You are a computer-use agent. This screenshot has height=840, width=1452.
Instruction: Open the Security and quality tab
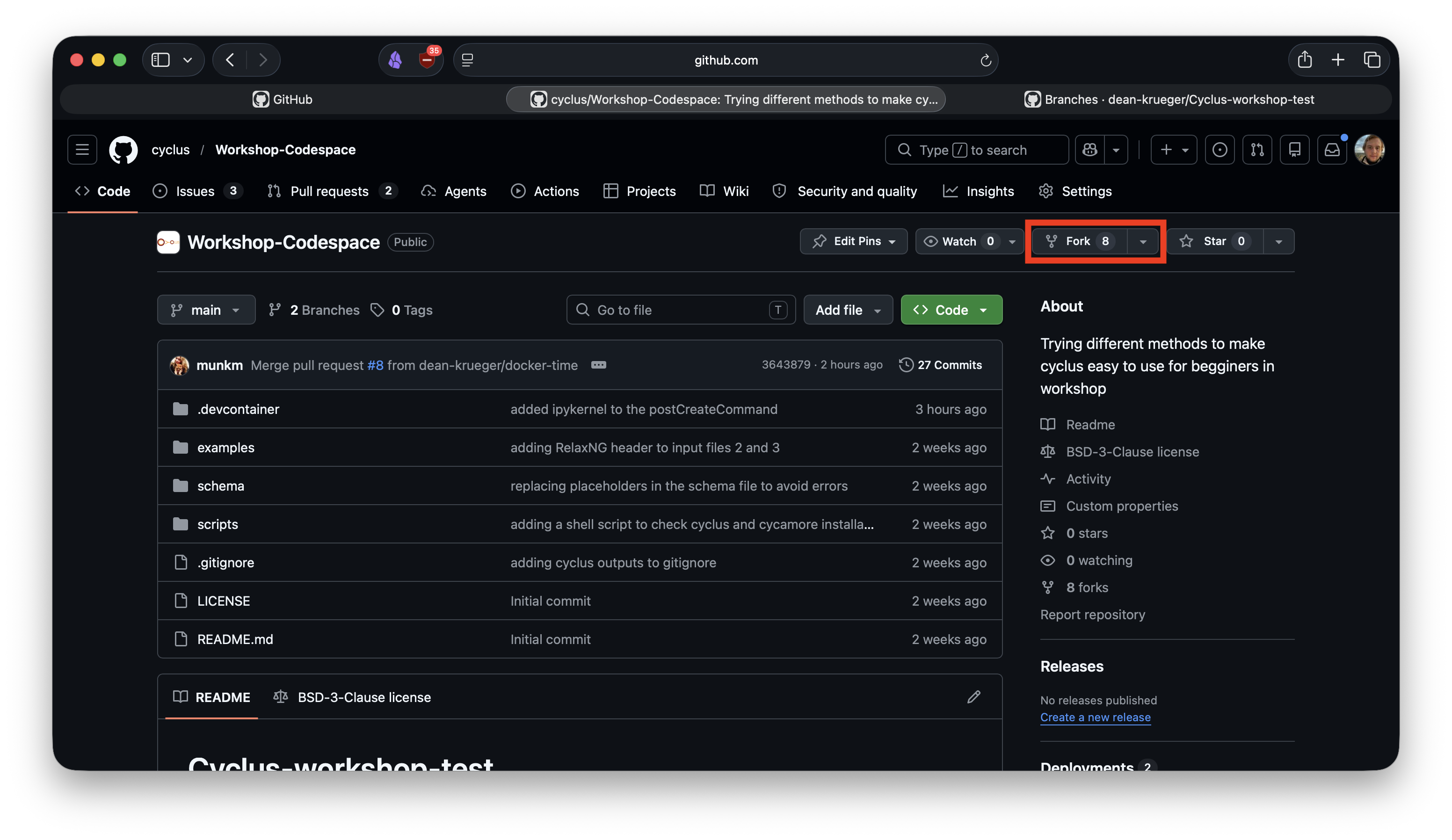(x=845, y=191)
